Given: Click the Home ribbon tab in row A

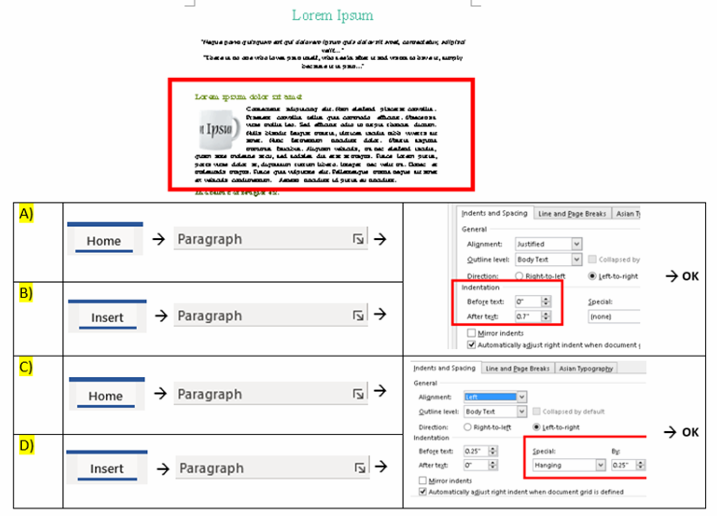Looking at the screenshot, I should [104, 240].
